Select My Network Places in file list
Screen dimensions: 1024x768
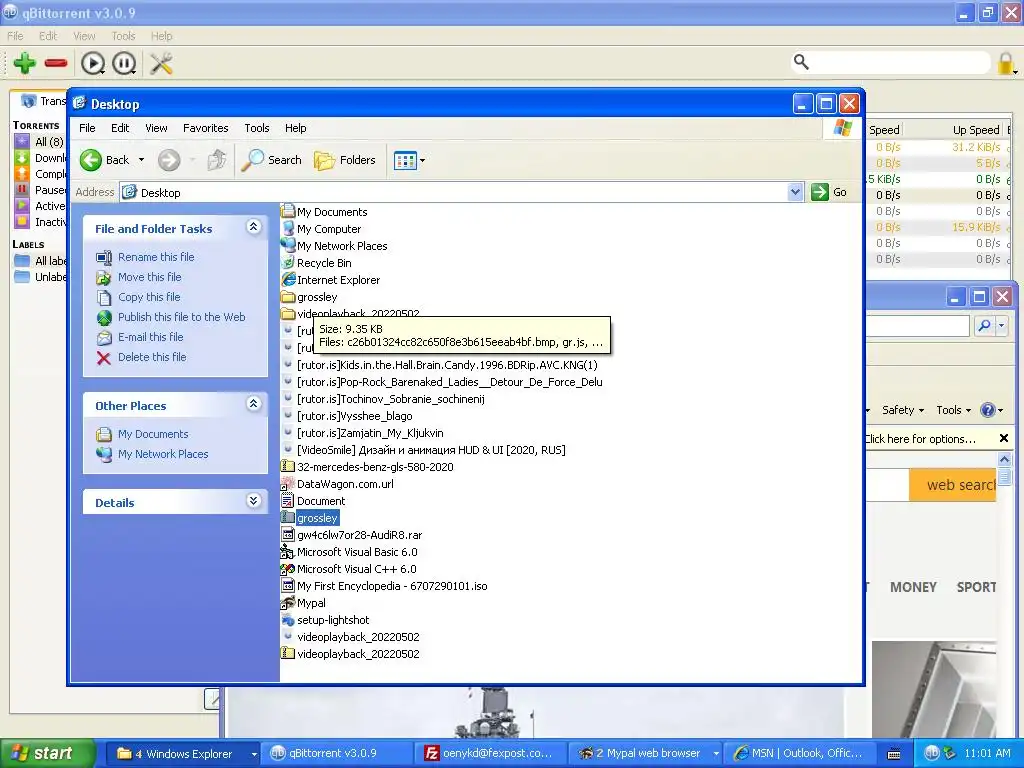click(x=335, y=246)
